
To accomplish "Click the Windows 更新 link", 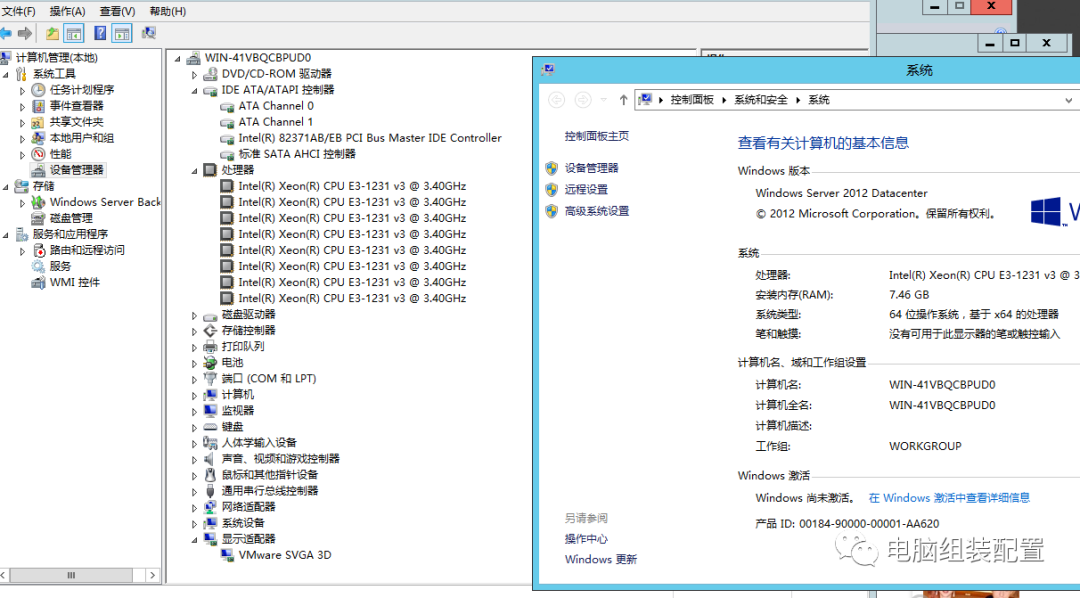I will 600,559.
